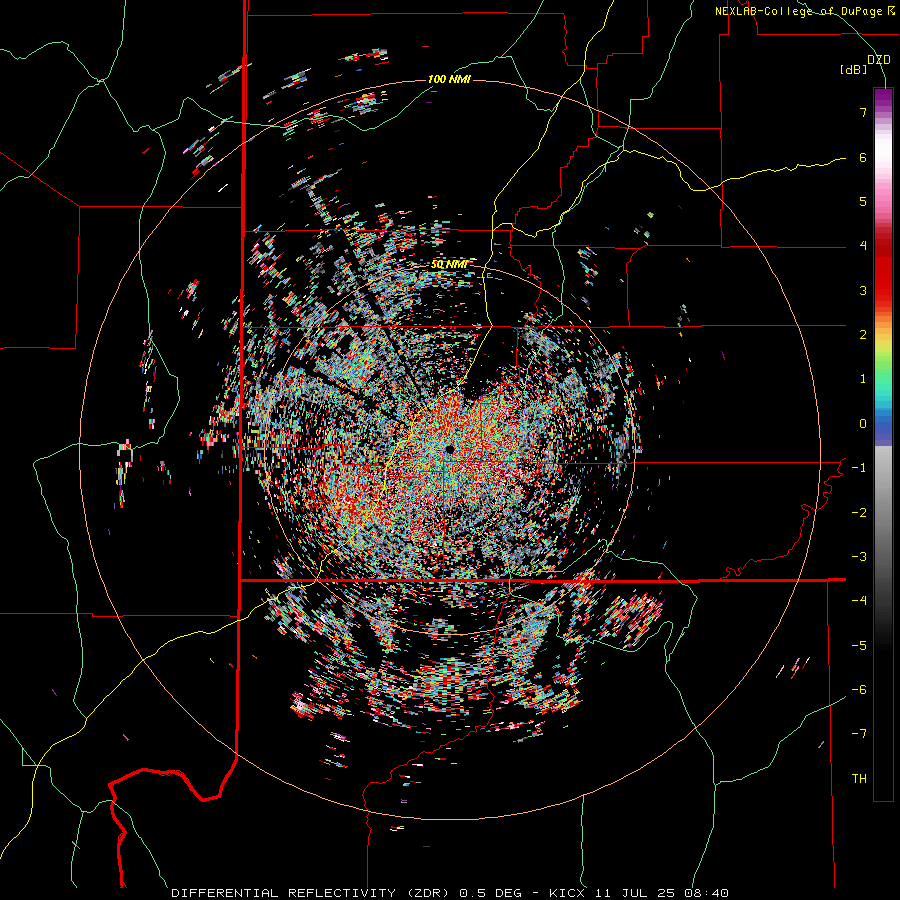Click the 0 value on the color scale
The width and height of the screenshot is (900, 900).
tap(863, 424)
